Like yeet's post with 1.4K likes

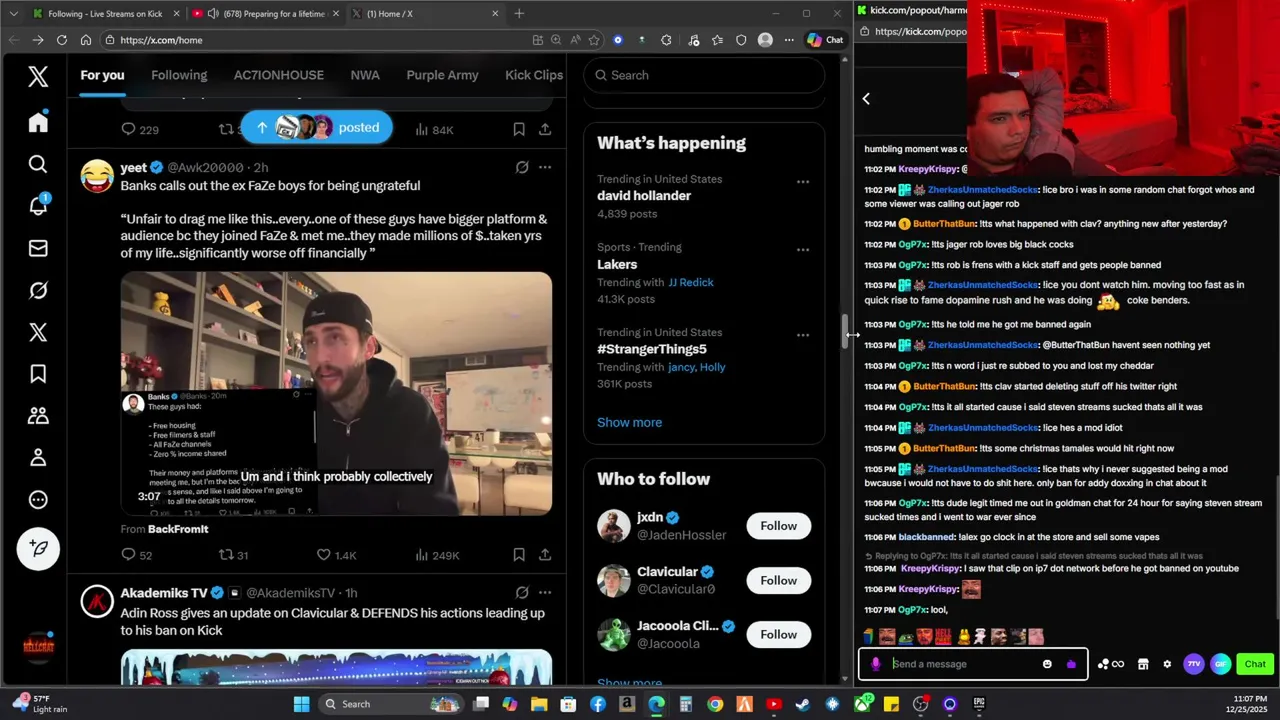pos(336,555)
